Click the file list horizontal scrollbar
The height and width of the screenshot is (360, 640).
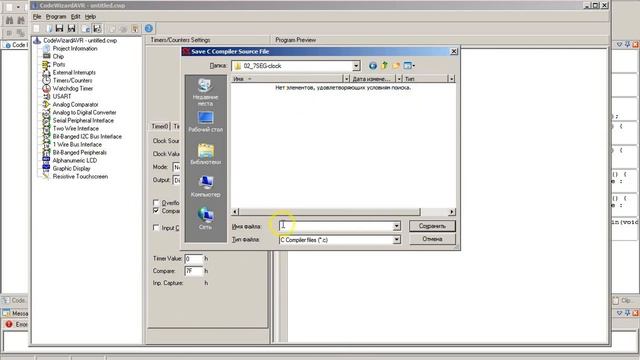[x=329, y=212]
